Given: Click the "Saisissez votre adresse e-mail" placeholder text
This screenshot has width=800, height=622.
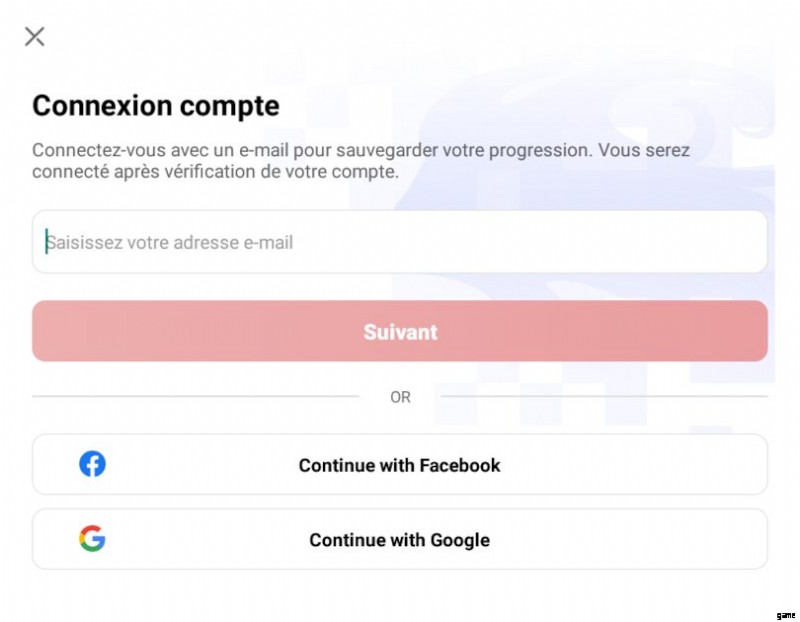Looking at the screenshot, I should point(170,242).
